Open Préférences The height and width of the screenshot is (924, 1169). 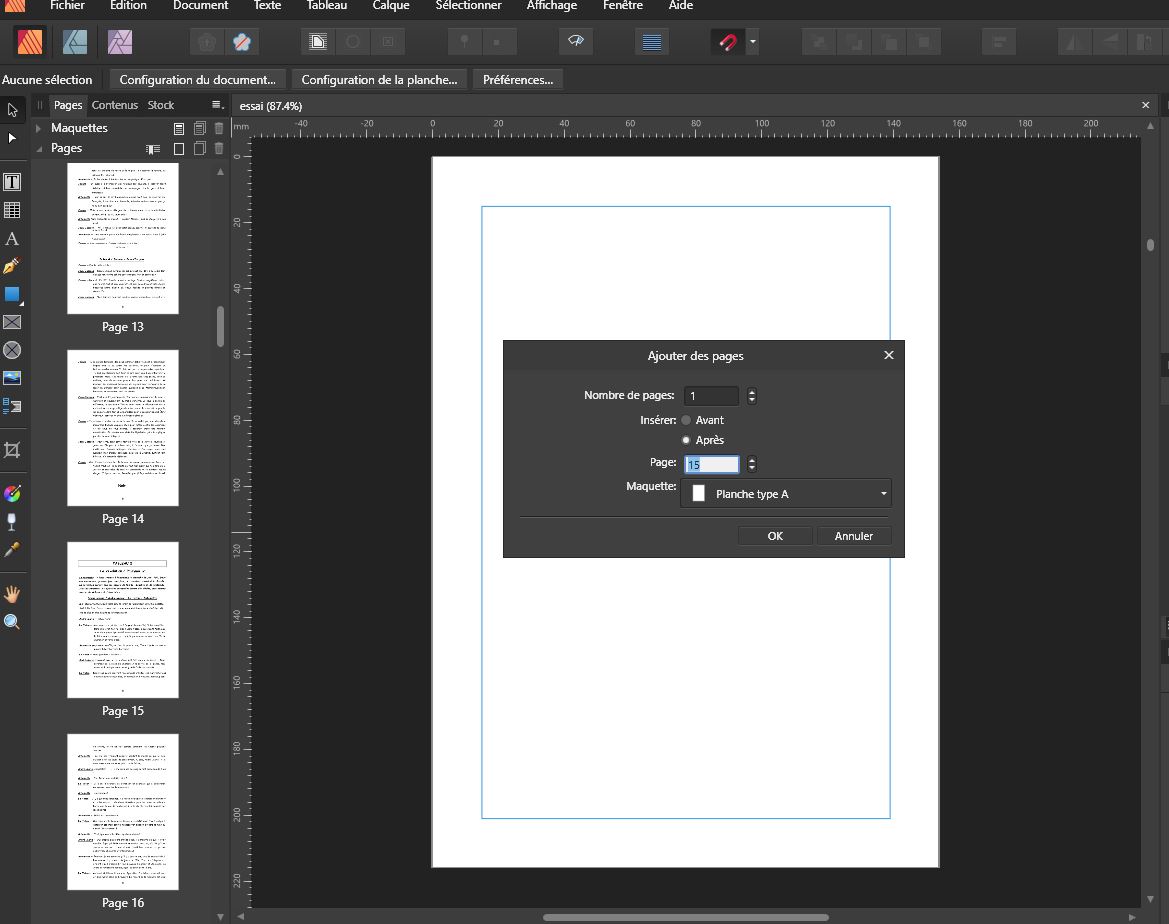[518, 80]
